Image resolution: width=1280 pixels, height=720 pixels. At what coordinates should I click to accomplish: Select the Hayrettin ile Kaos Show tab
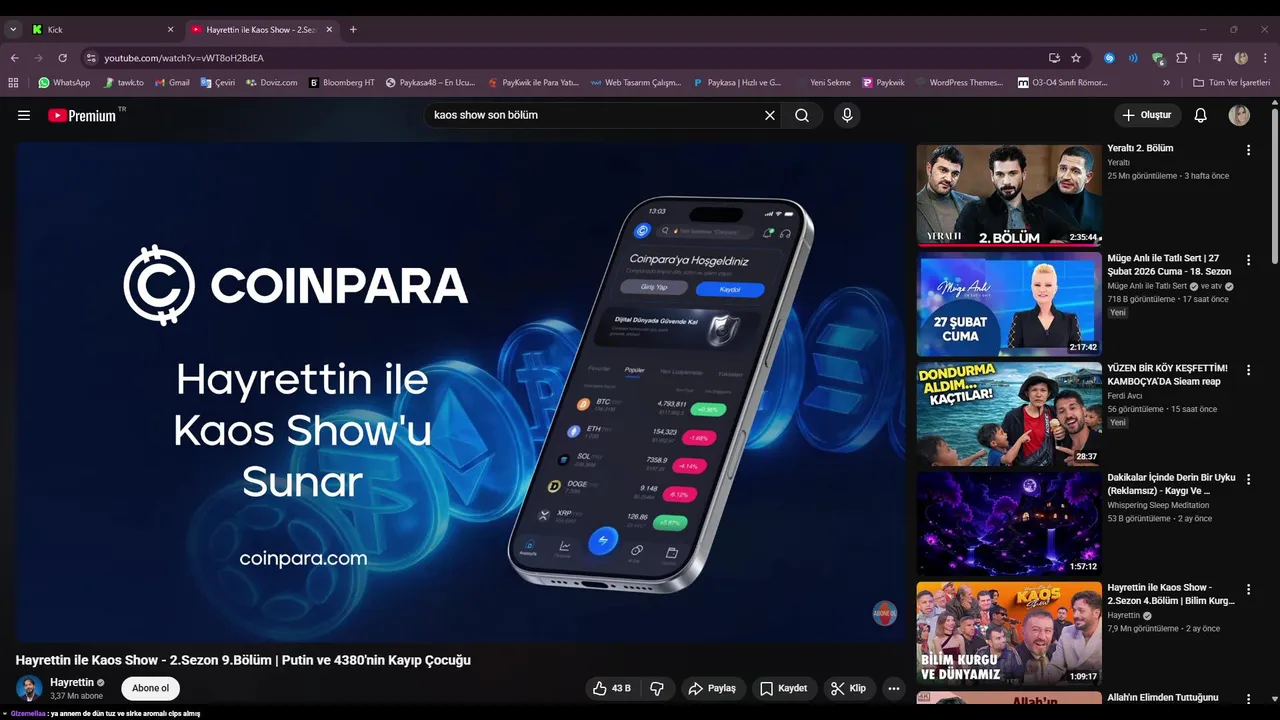262,30
